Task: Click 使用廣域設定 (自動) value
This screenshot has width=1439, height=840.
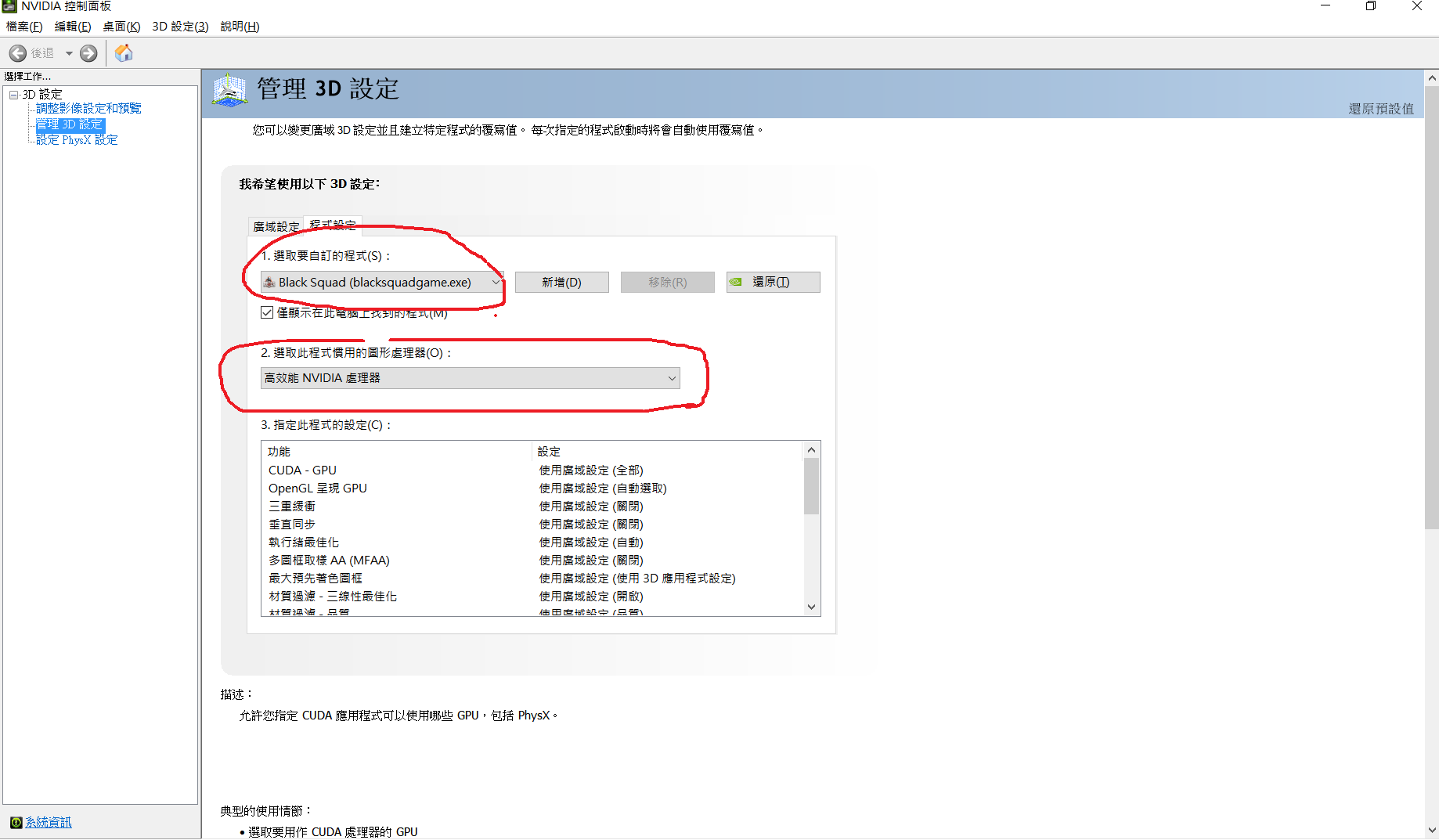Action: pos(591,543)
